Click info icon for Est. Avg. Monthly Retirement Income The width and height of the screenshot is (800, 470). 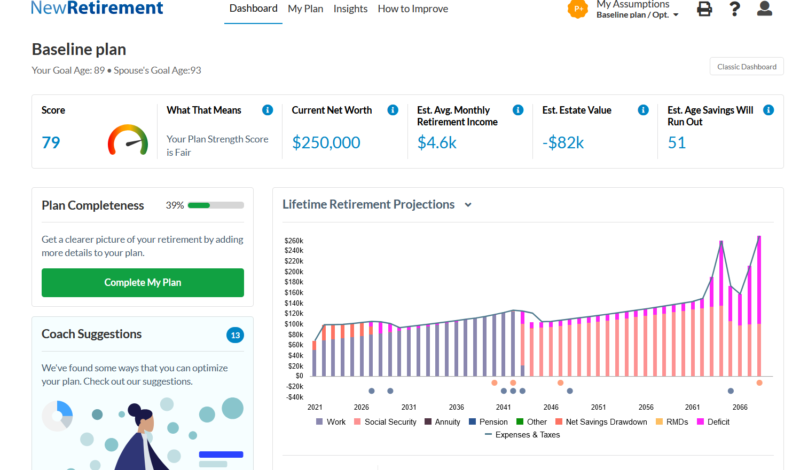point(518,110)
